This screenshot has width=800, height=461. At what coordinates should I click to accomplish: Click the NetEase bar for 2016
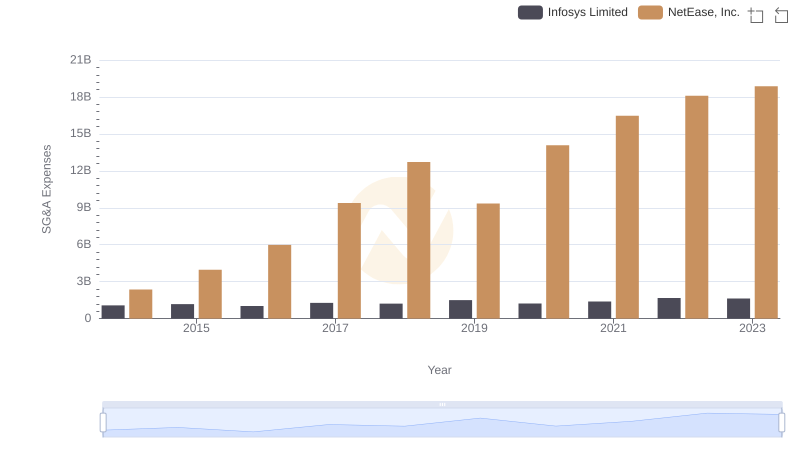coord(280,281)
